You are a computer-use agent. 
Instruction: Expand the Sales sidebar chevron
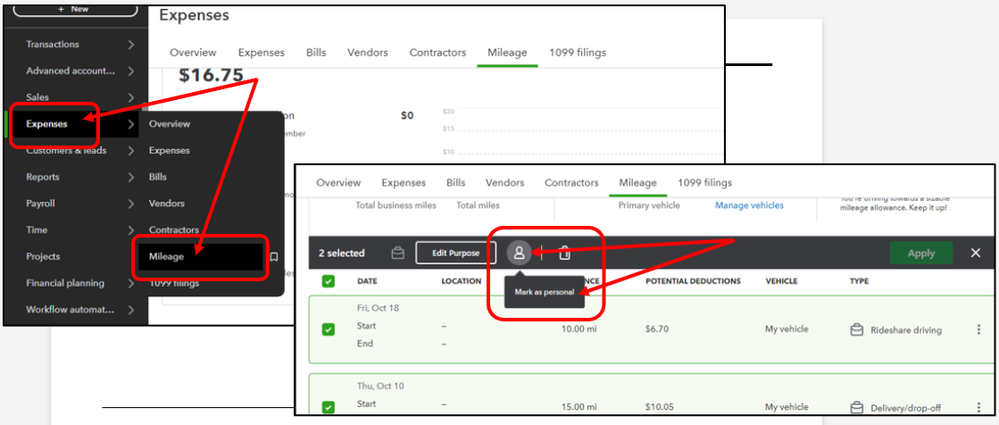pyautogui.click(x=131, y=97)
